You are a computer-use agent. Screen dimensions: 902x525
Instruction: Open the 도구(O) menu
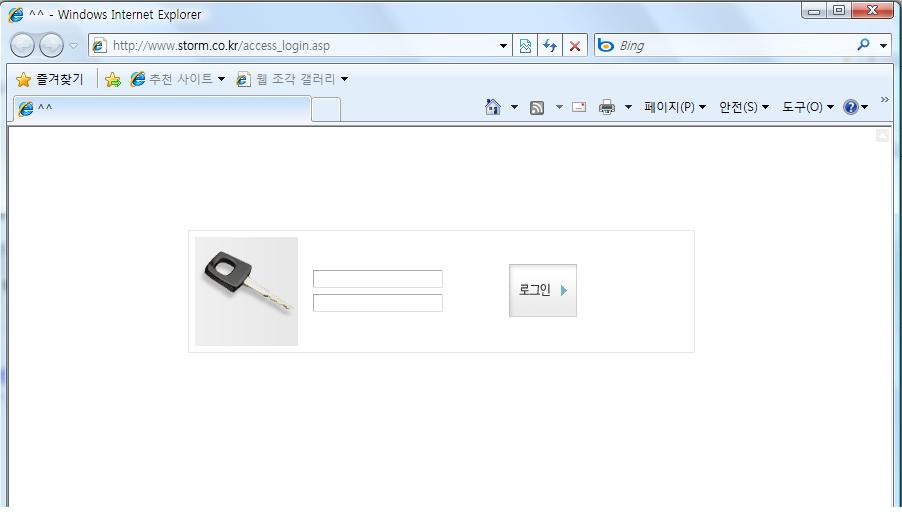click(x=808, y=107)
